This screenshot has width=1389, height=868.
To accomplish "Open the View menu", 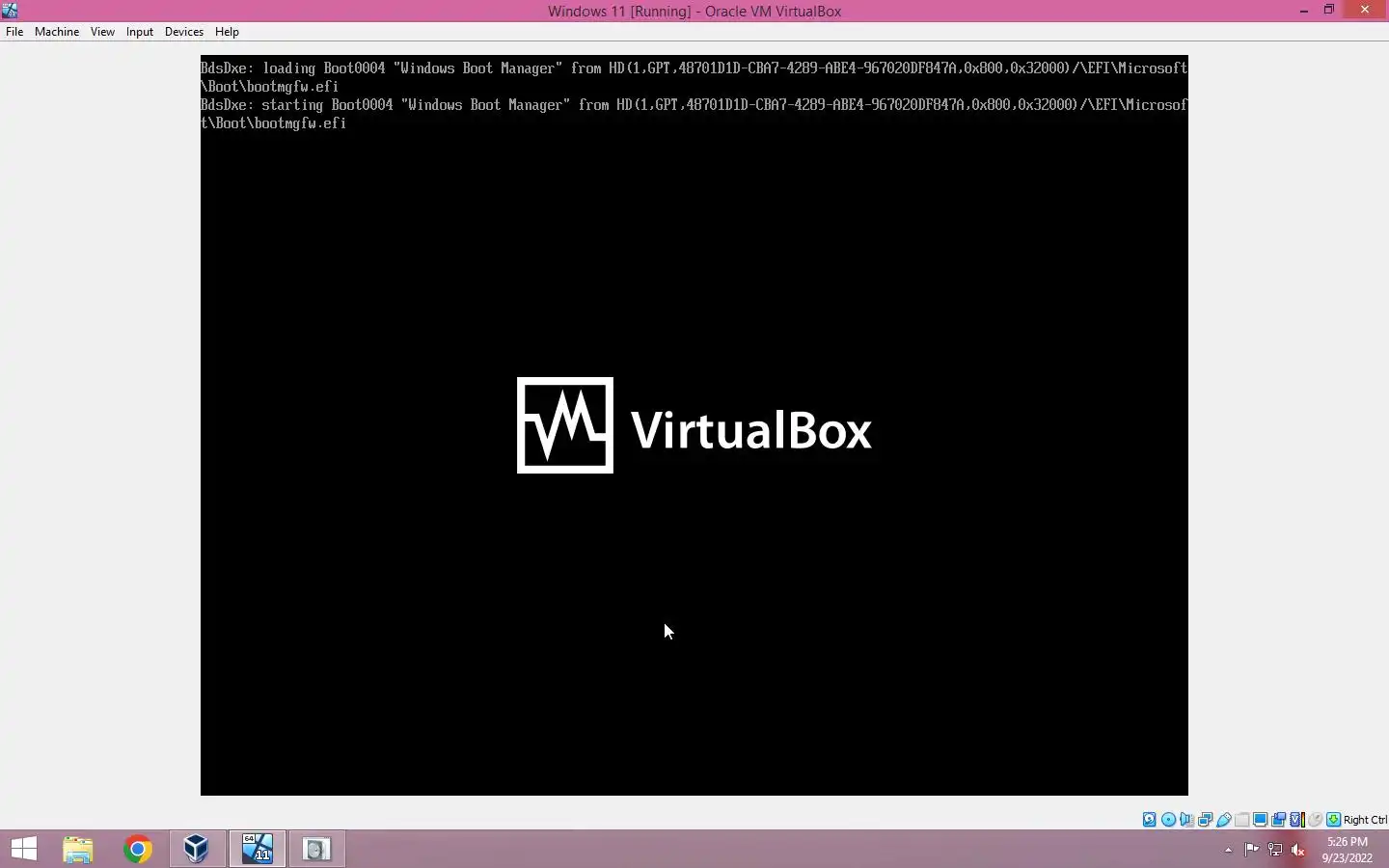I will (102, 32).
